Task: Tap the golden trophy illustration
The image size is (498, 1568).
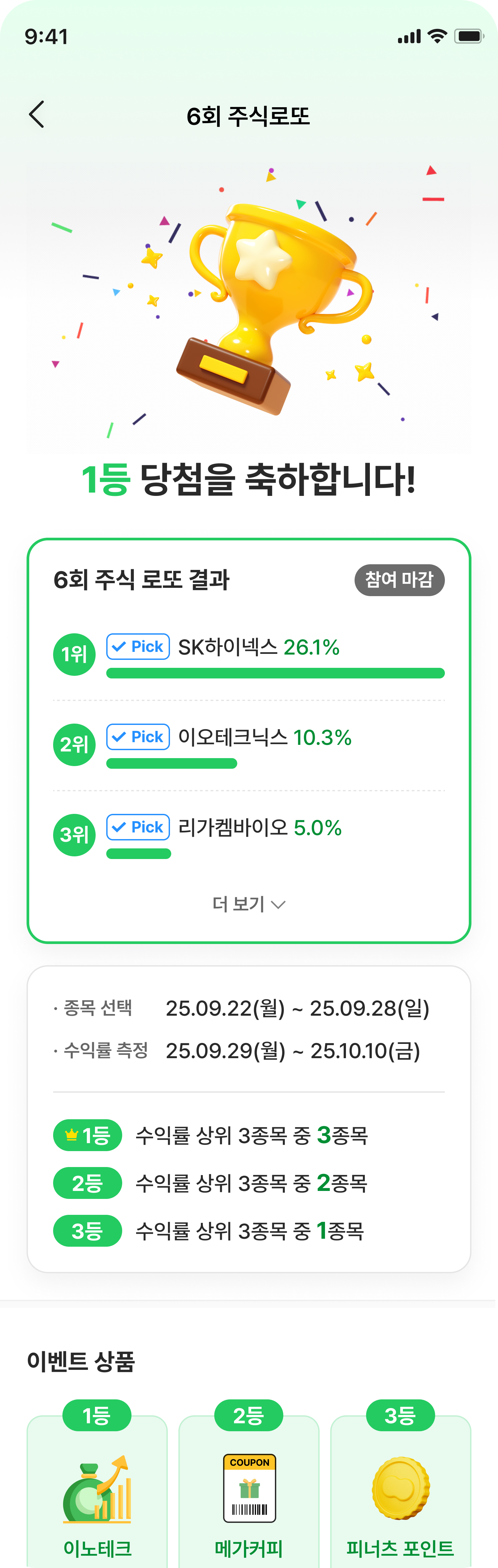Action: 274,304
